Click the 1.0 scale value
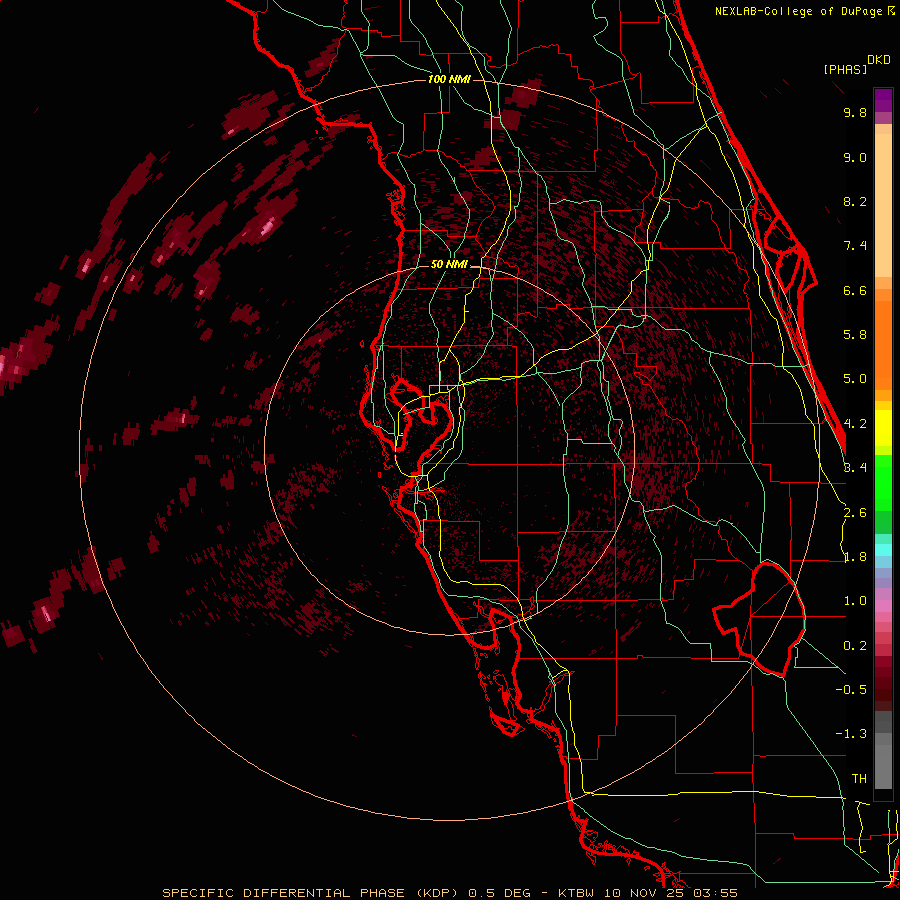Screen dimensions: 900x900 [855, 601]
